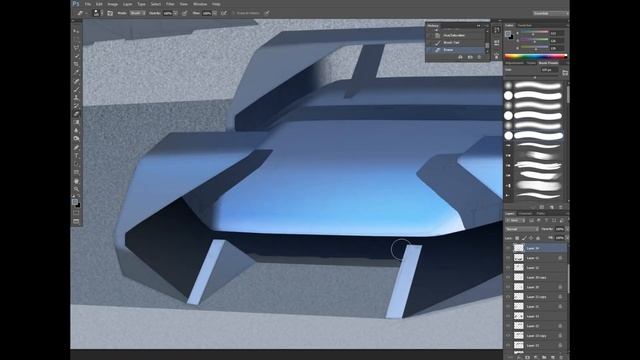
Task: Select the Brush tool in toolbox
Action: coord(76,89)
